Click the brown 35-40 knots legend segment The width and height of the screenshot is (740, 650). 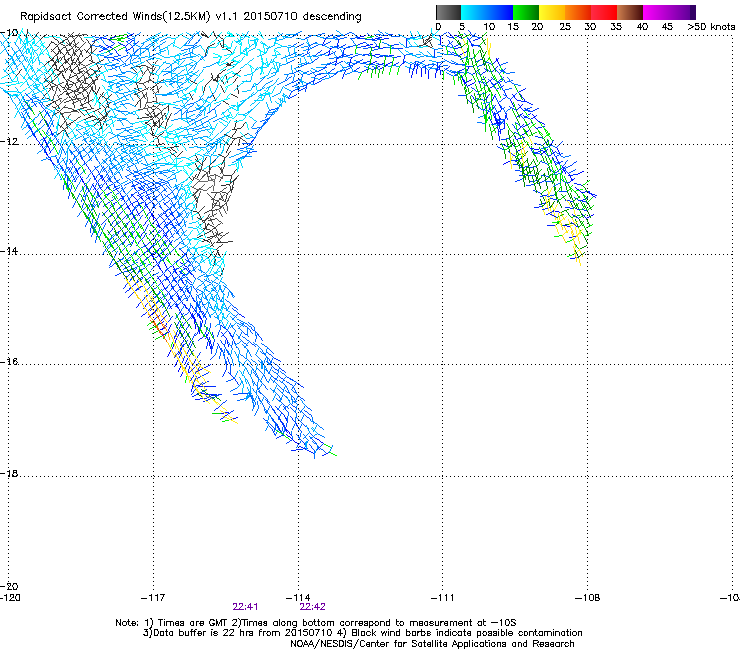click(x=630, y=12)
